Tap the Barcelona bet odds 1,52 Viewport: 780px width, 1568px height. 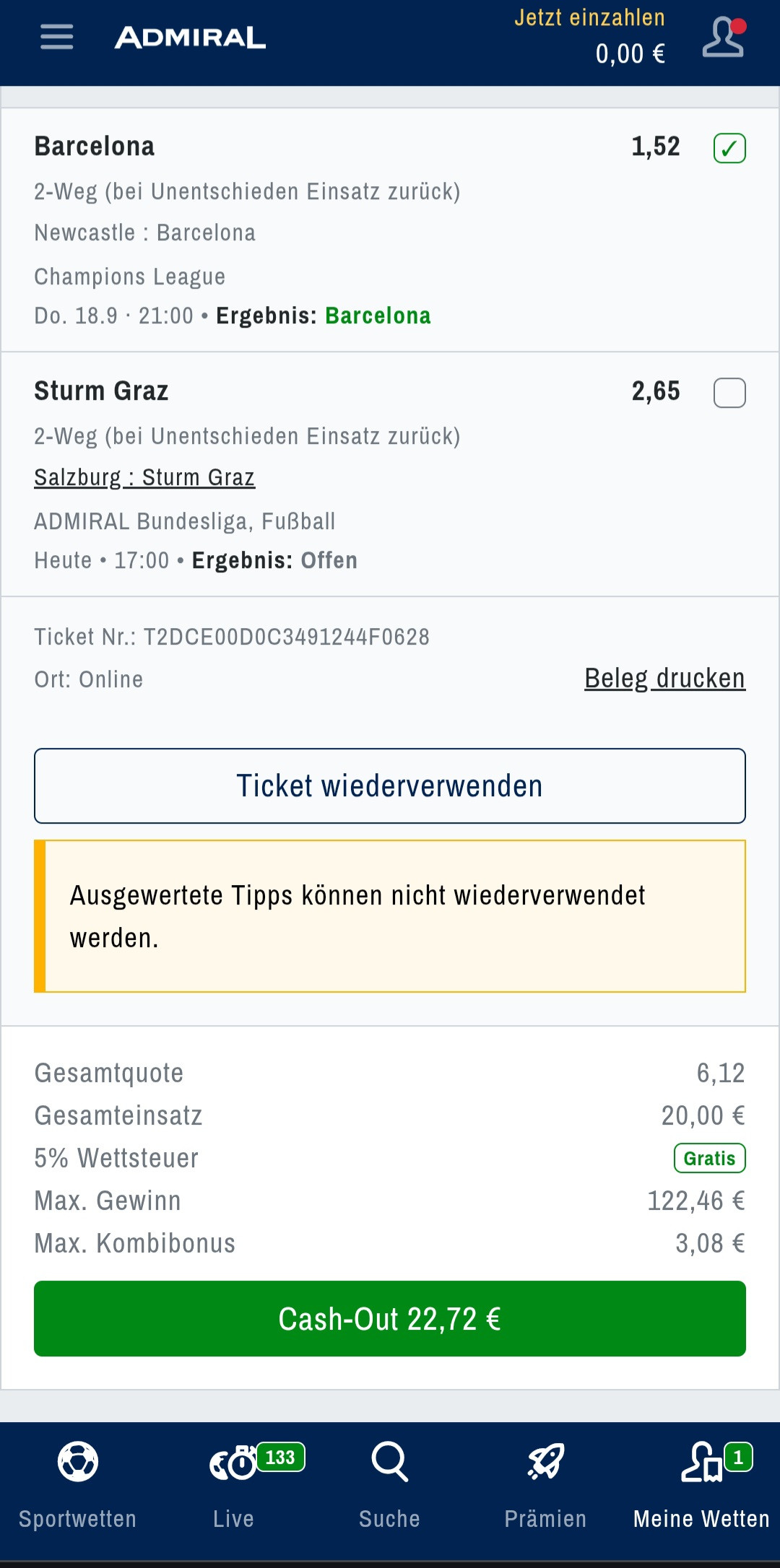click(x=656, y=147)
